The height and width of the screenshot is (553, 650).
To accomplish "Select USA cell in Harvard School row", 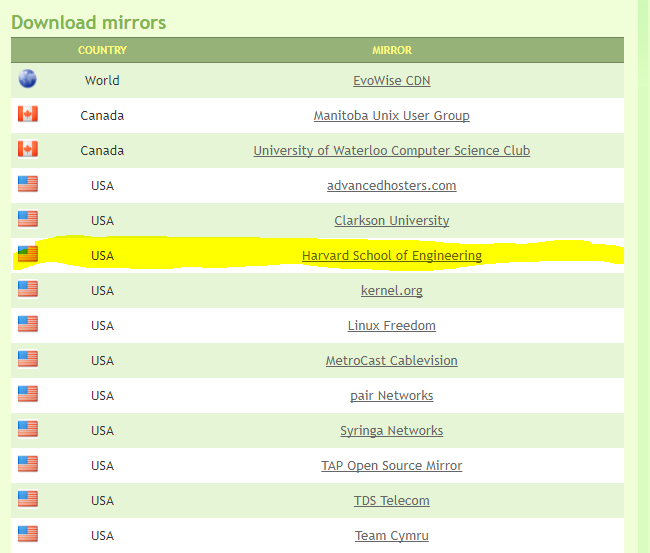I will click(102, 255).
